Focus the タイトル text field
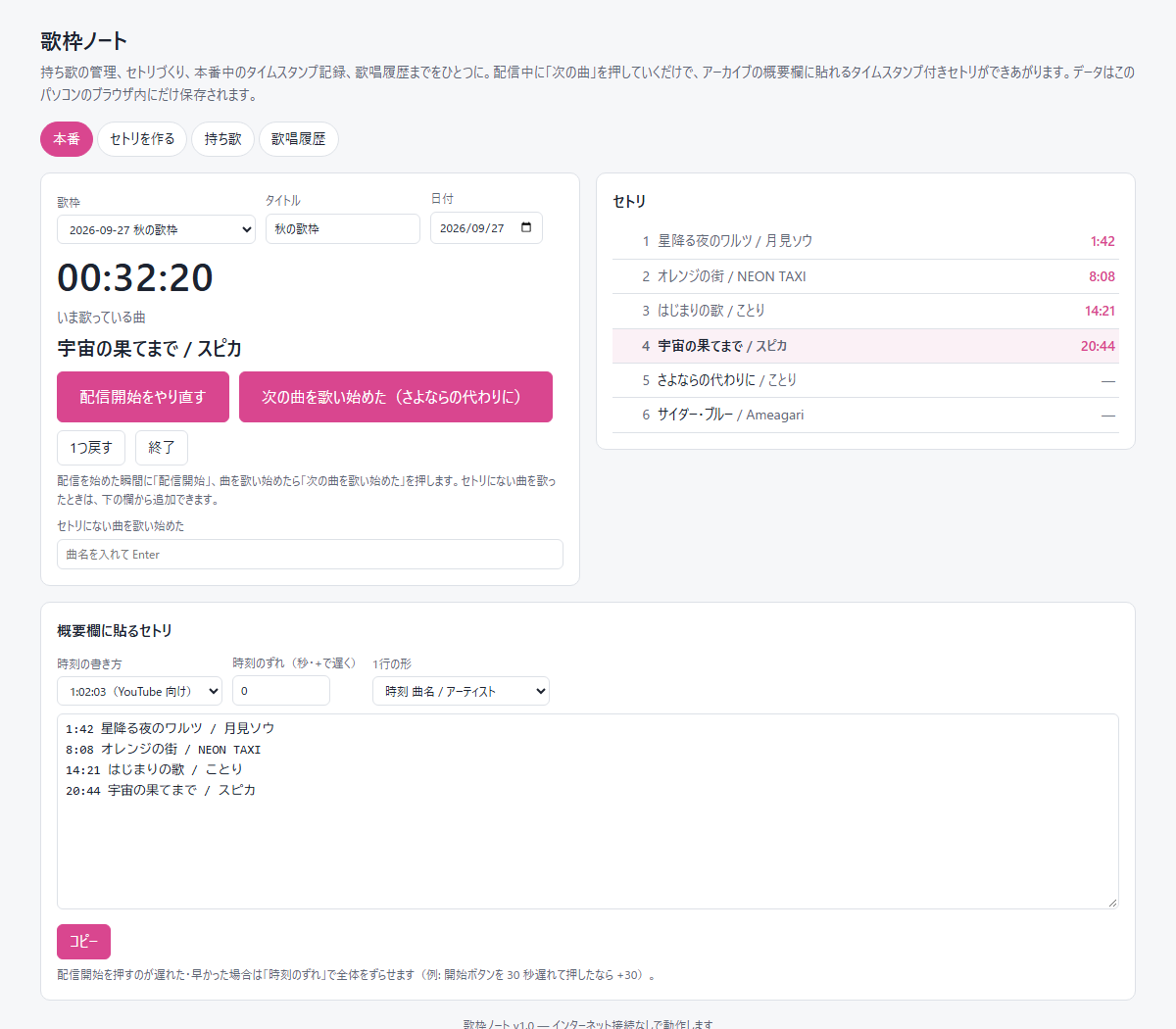Image resolution: width=1176 pixels, height=1029 pixels. click(x=343, y=228)
